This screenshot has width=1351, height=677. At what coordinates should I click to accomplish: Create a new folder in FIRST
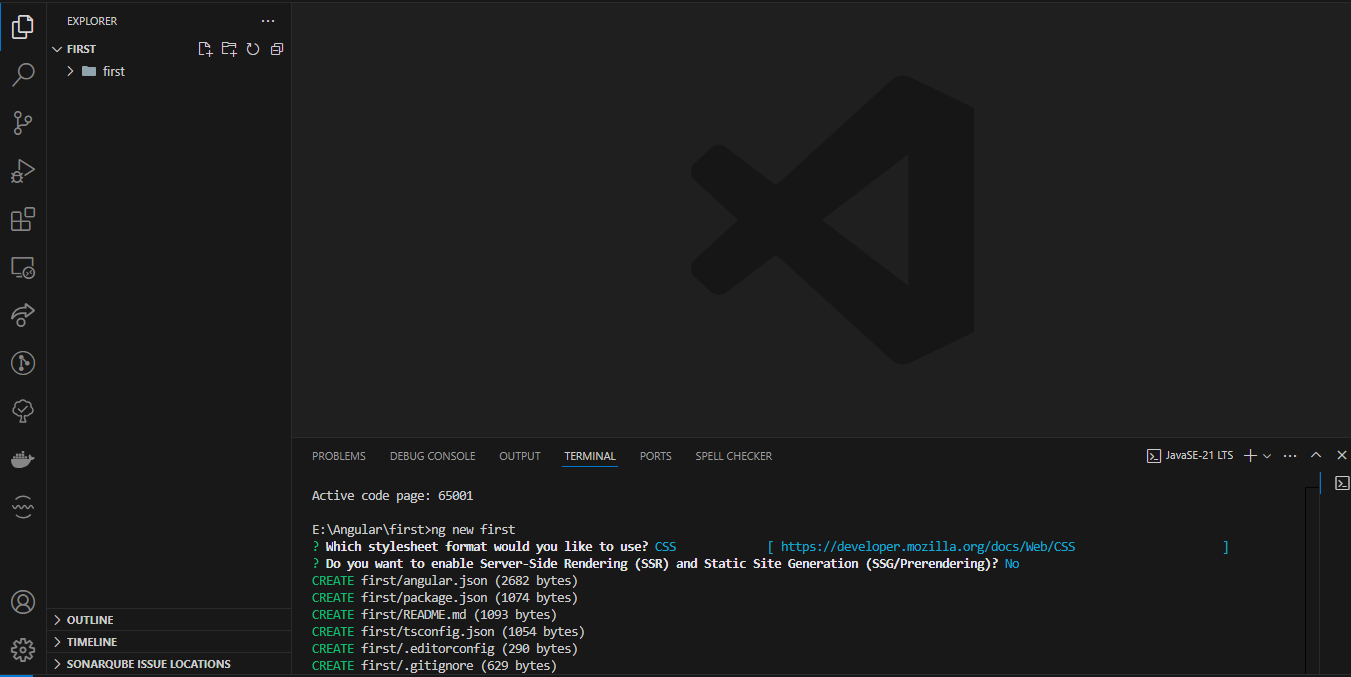[229, 49]
